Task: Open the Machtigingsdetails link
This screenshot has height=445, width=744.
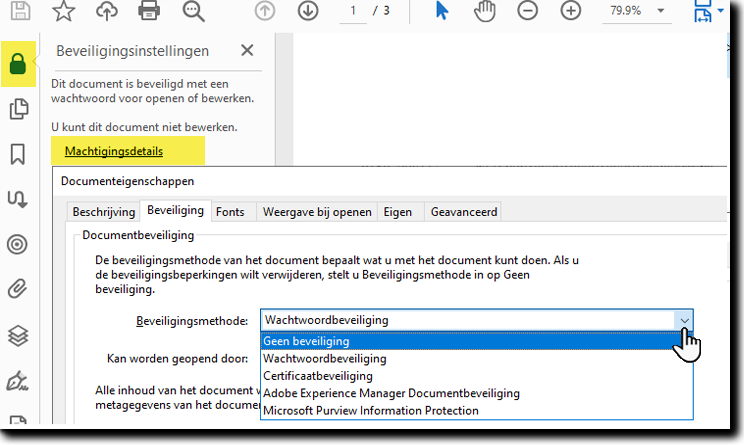Action: point(114,151)
